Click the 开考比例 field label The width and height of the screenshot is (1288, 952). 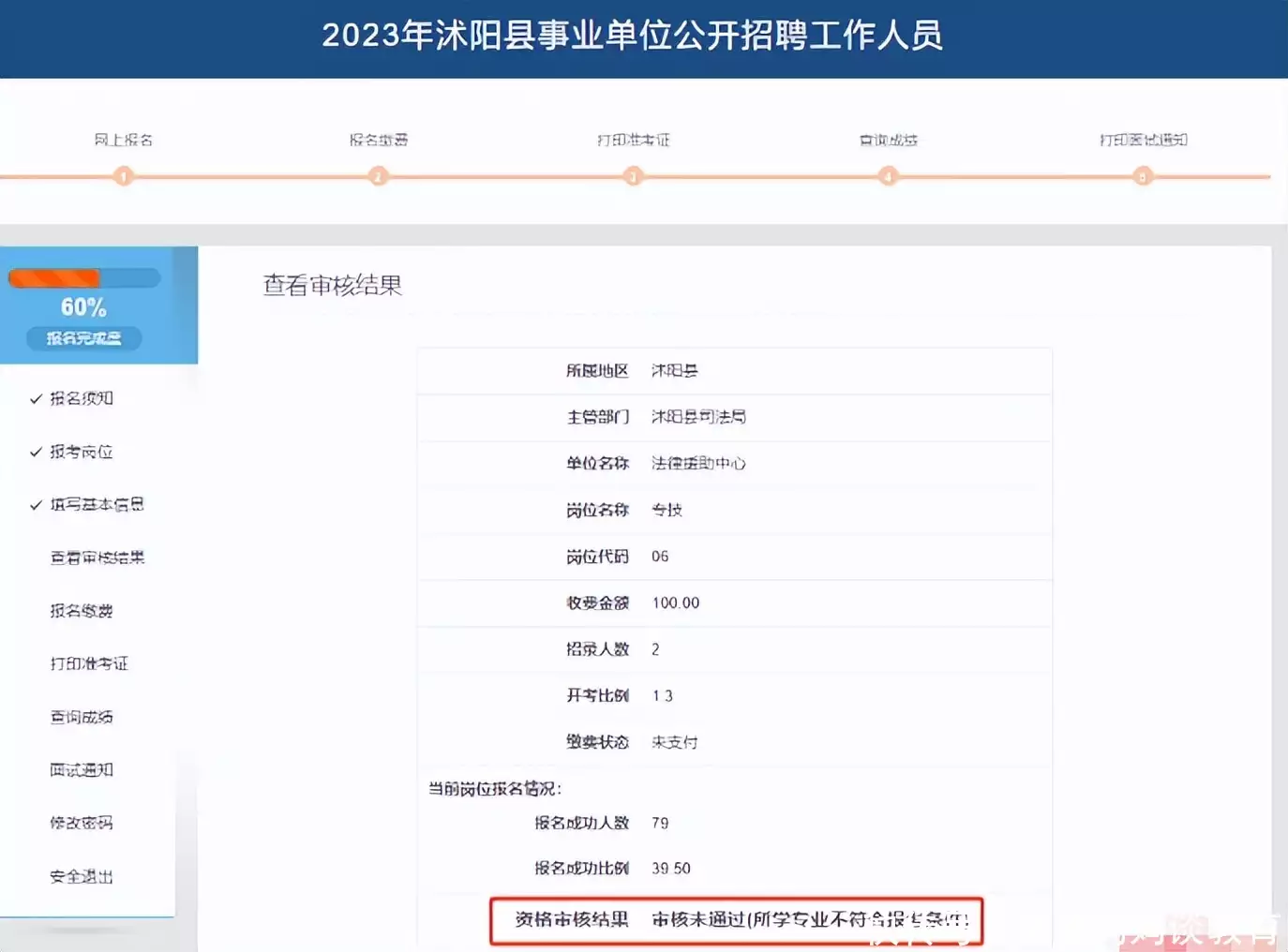597,695
